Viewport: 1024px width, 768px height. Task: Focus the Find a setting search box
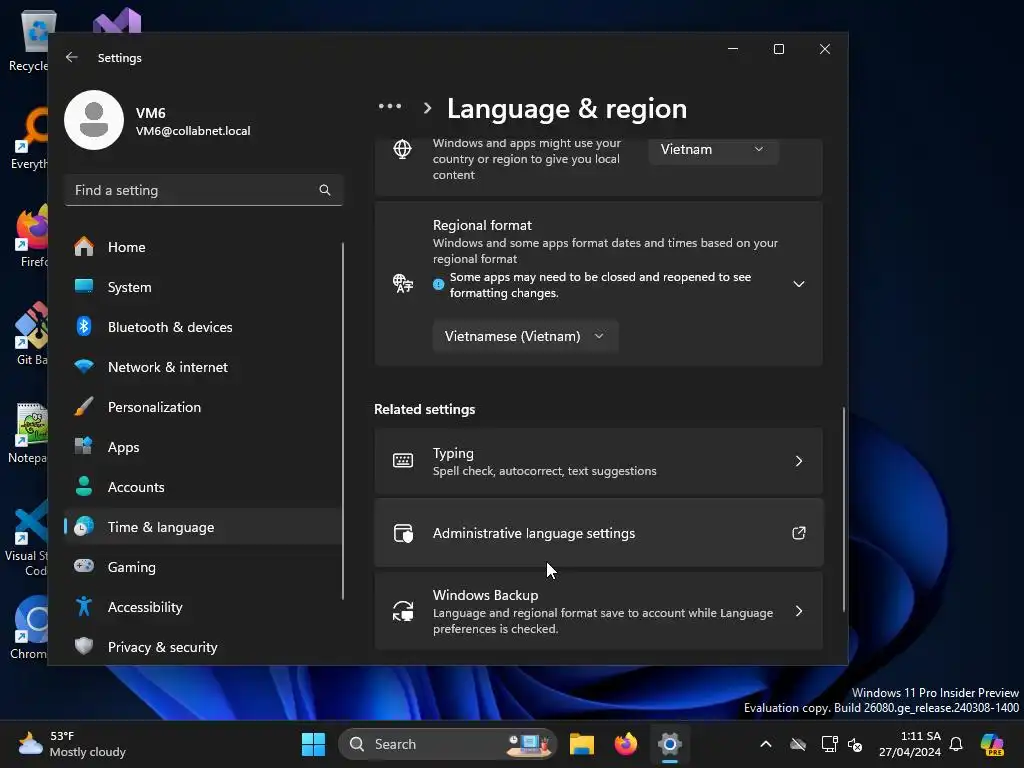click(203, 190)
